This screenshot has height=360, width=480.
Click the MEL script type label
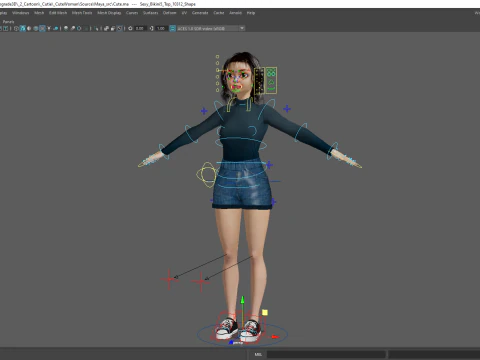tap(258, 354)
